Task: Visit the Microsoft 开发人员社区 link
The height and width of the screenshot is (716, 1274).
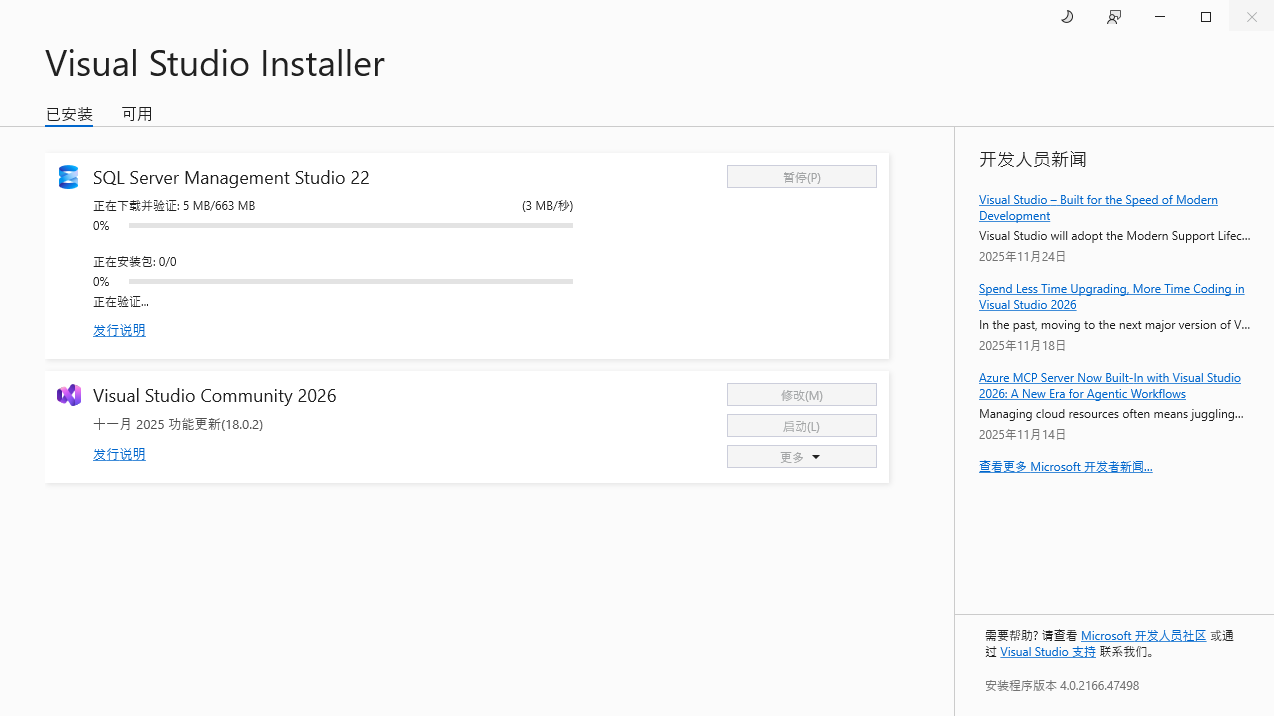Action: pos(1143,636)
